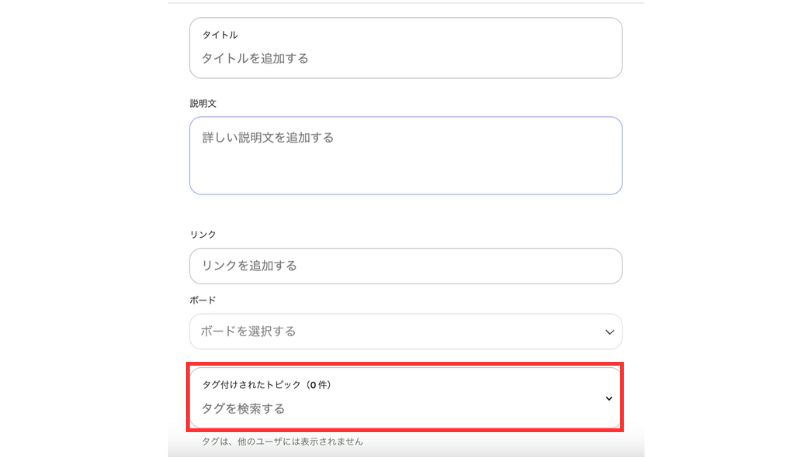Click the リンク field label
Image resolution: width=812 pixels, height=457 pixels.
203,235
